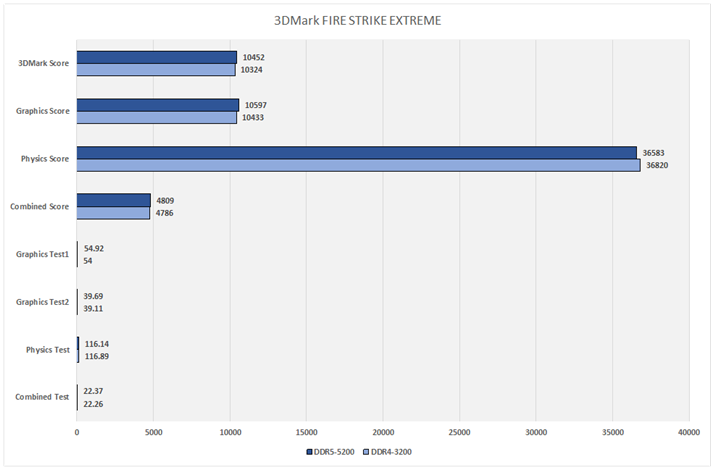Click the DDR5 Graphics Score bar
This screenshot has height=469, width=715.
157,105
